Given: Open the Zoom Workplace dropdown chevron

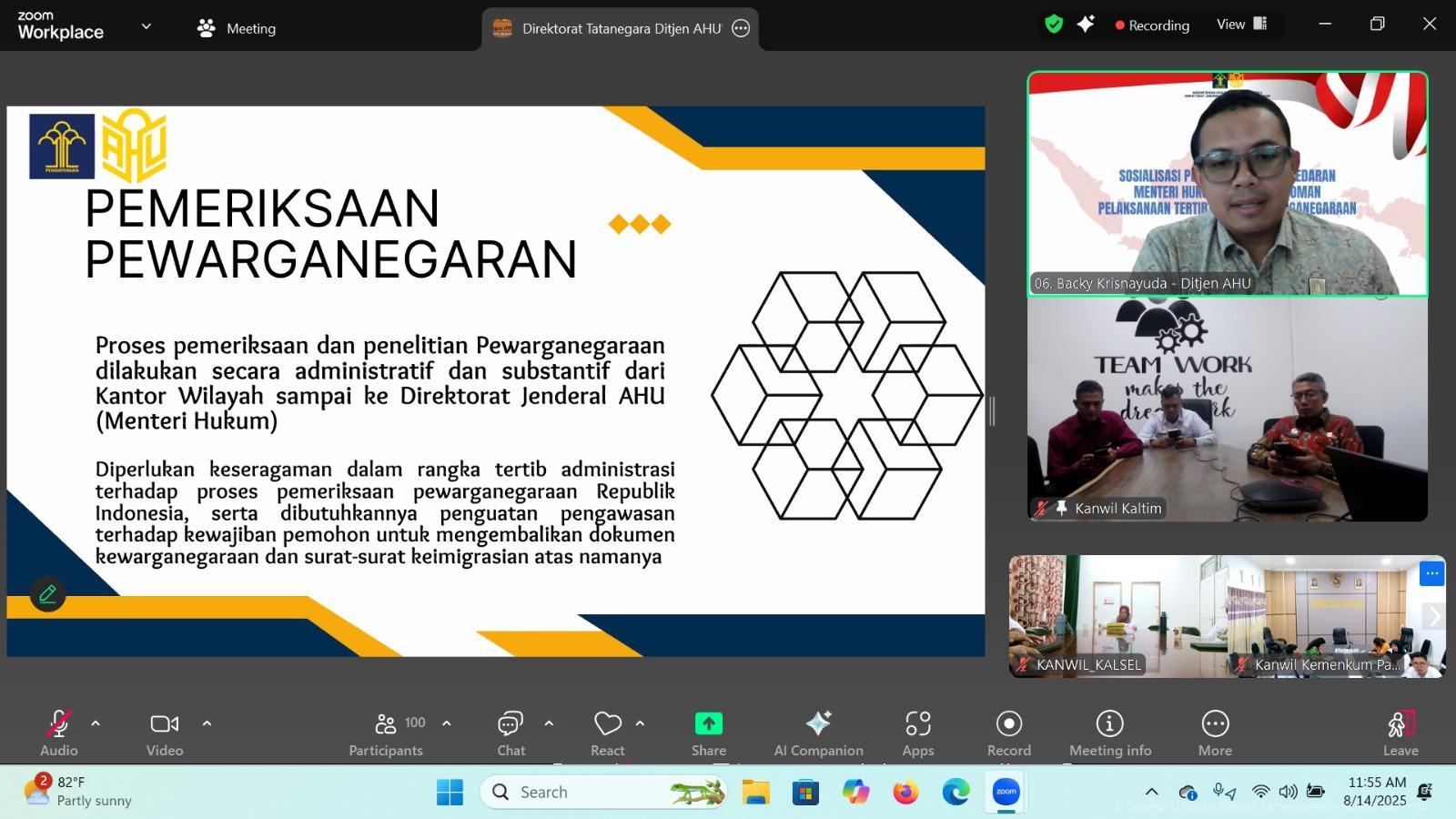Looking at the screenshot, I should [146, 26].
